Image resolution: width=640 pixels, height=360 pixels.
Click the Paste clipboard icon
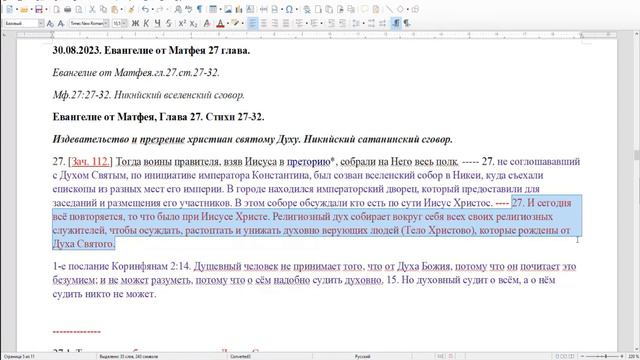(x=115, y=9)
